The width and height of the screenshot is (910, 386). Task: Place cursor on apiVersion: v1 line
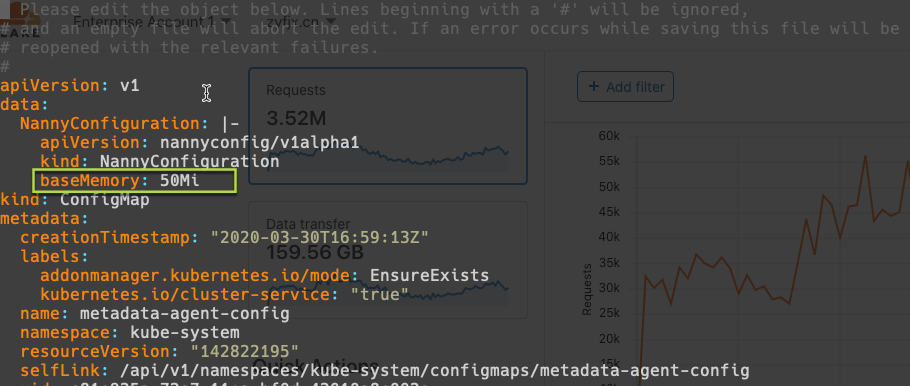click(70, 86)
